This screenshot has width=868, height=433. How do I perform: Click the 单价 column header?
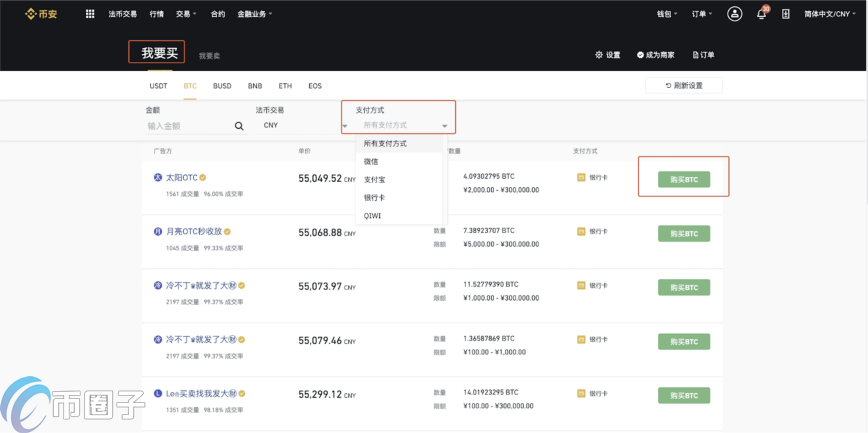[x=304, y=151]
